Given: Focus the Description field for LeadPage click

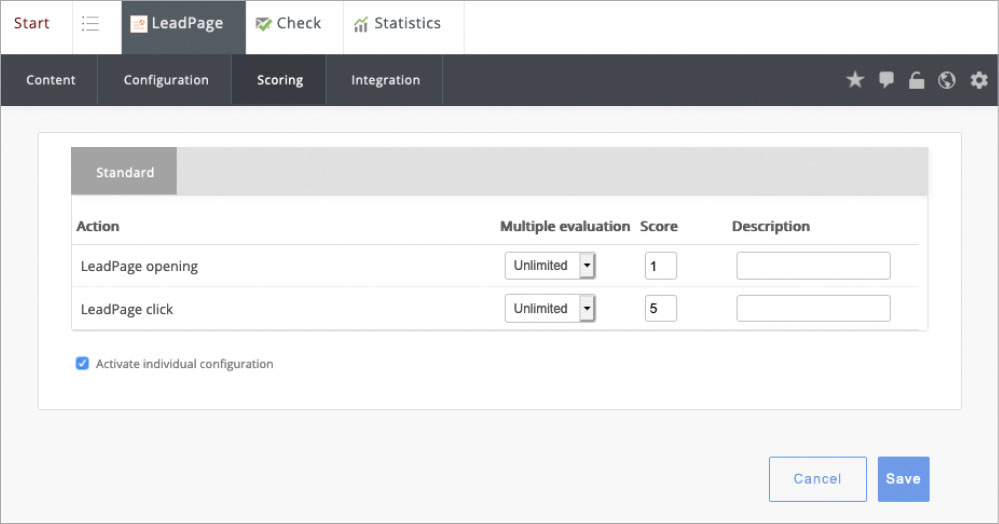Looking at the screenshot, I should tap(813, 309).
